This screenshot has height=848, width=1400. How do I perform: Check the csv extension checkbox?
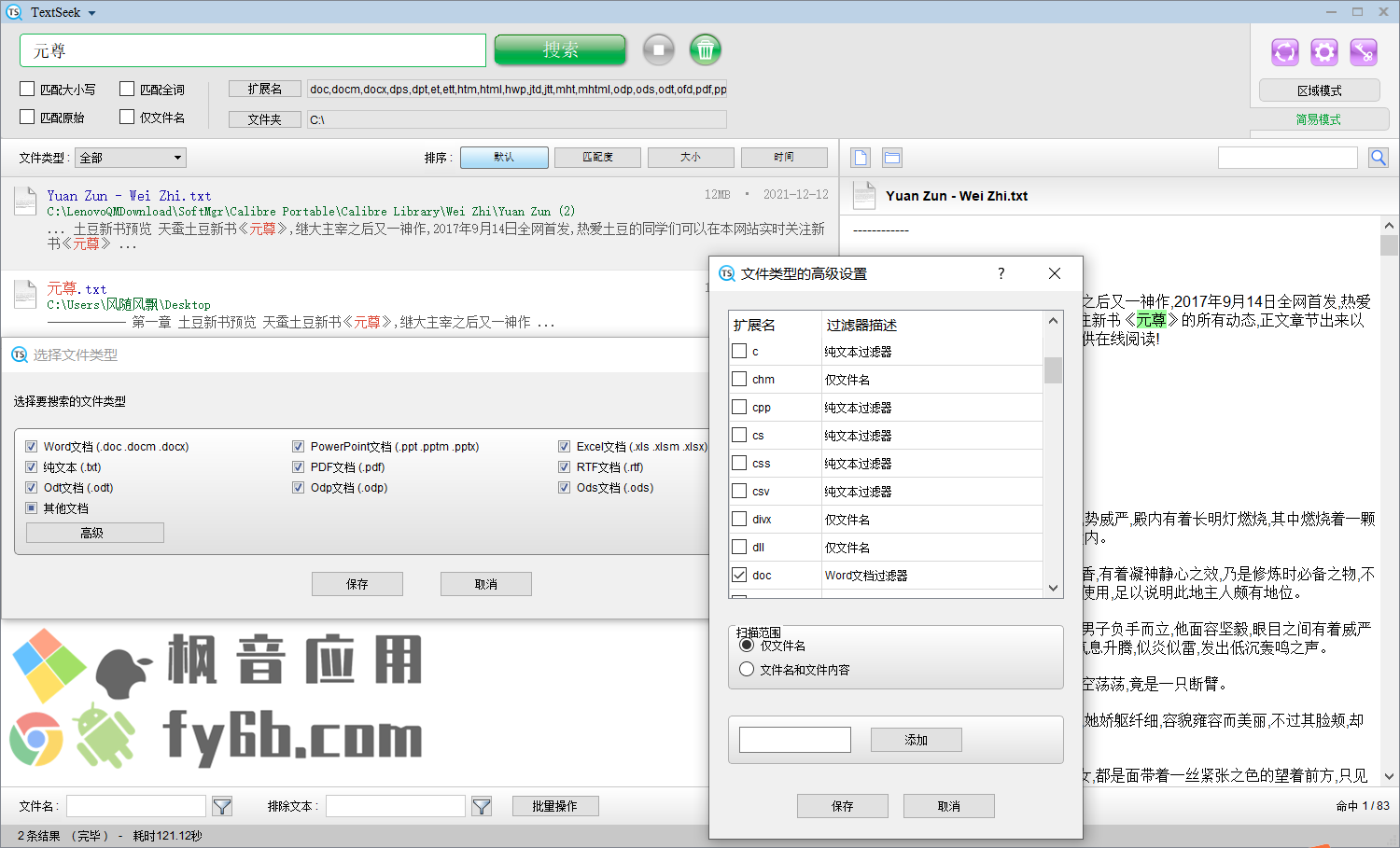coord(739,491)
